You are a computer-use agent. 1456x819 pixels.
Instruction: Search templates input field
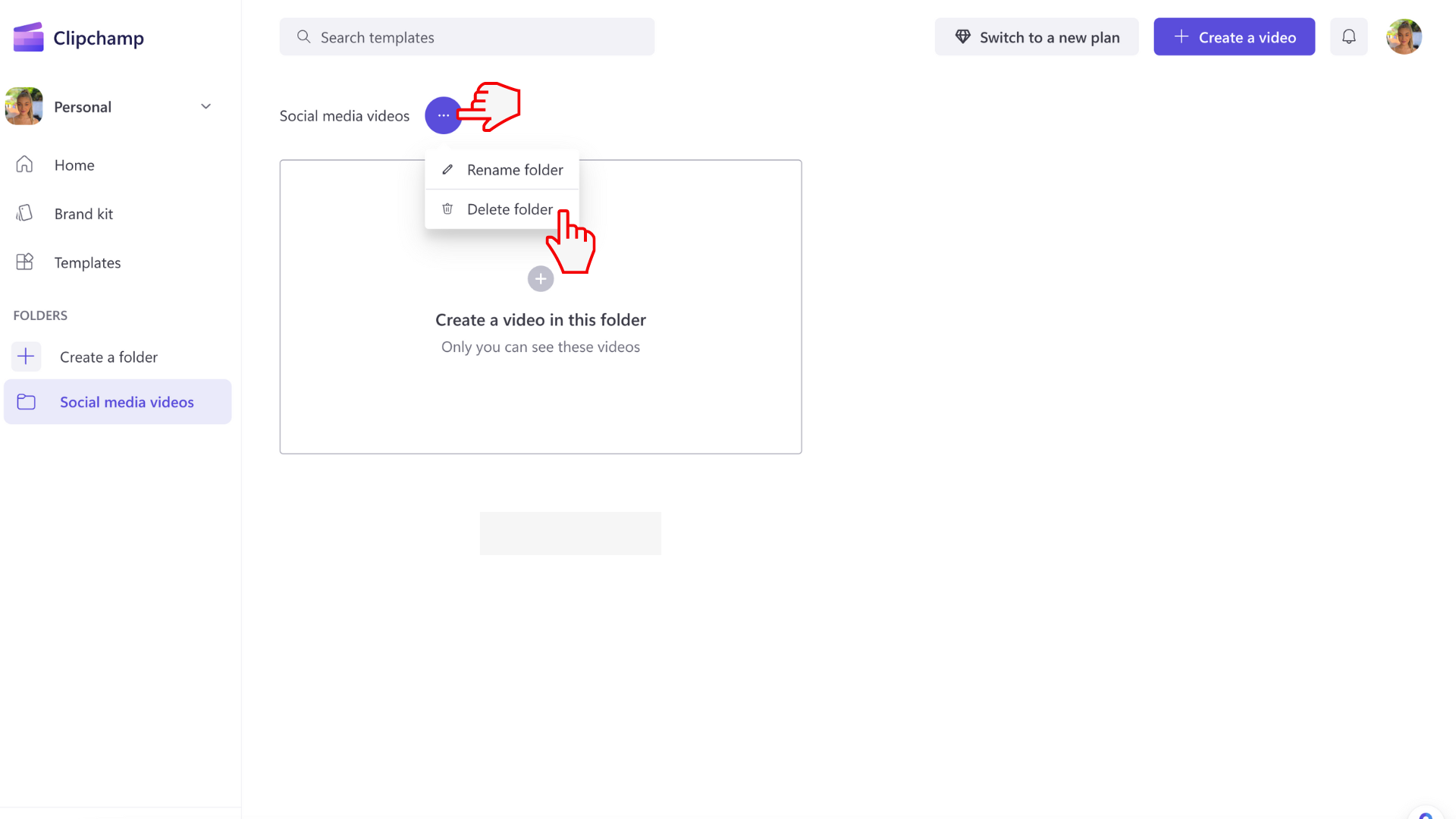click(x=467, y=37)
